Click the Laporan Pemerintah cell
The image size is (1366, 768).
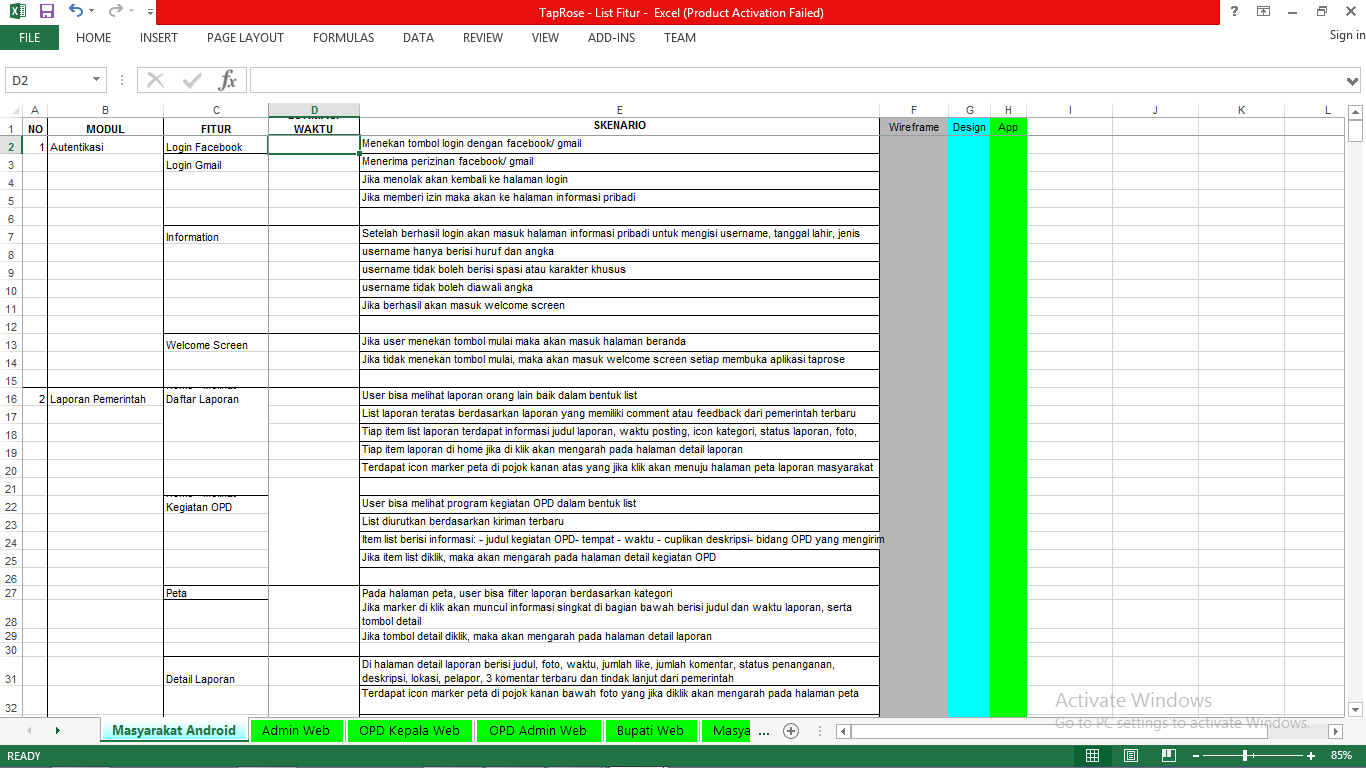[x=106, y=399]
